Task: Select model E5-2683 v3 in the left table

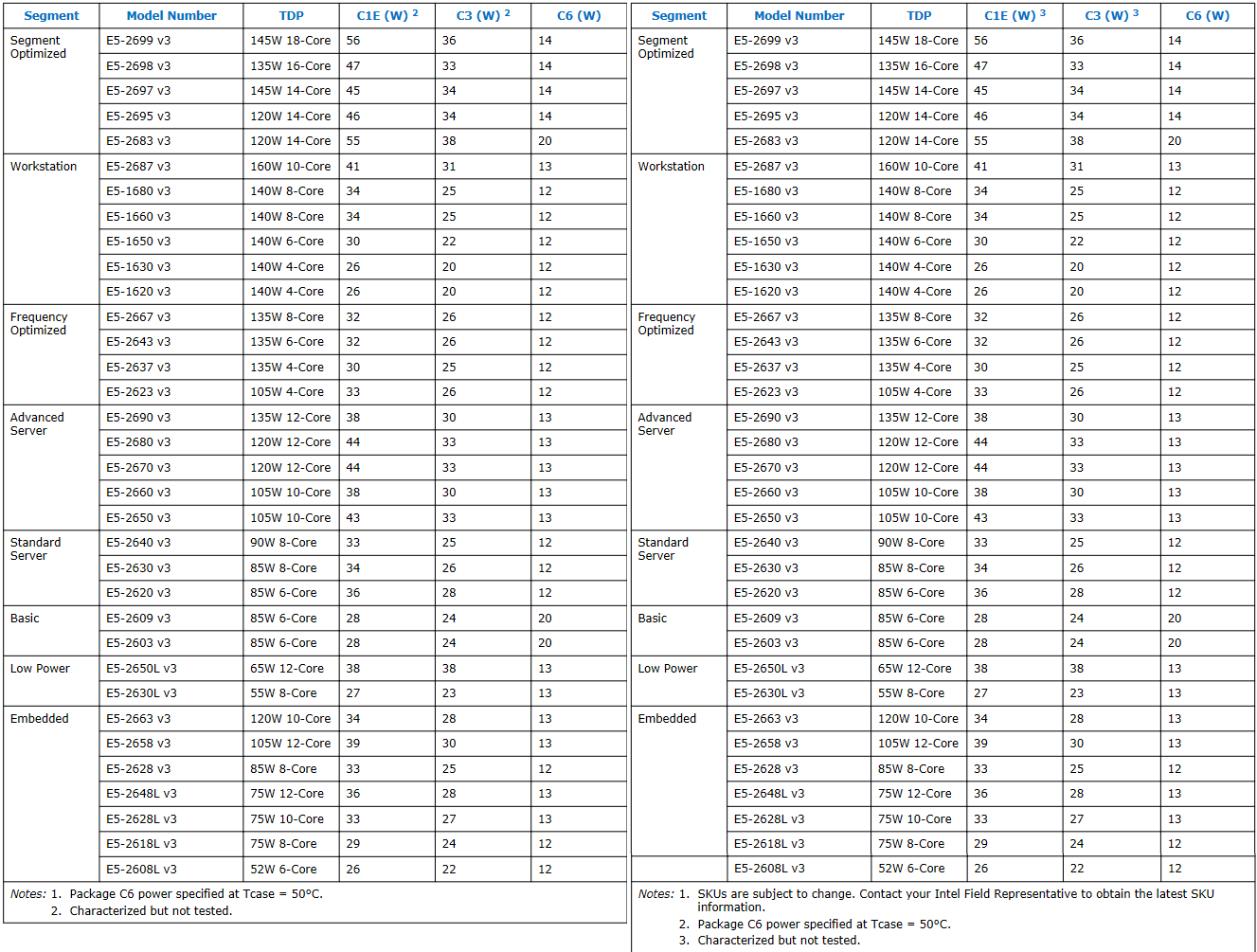Action: 138,141
